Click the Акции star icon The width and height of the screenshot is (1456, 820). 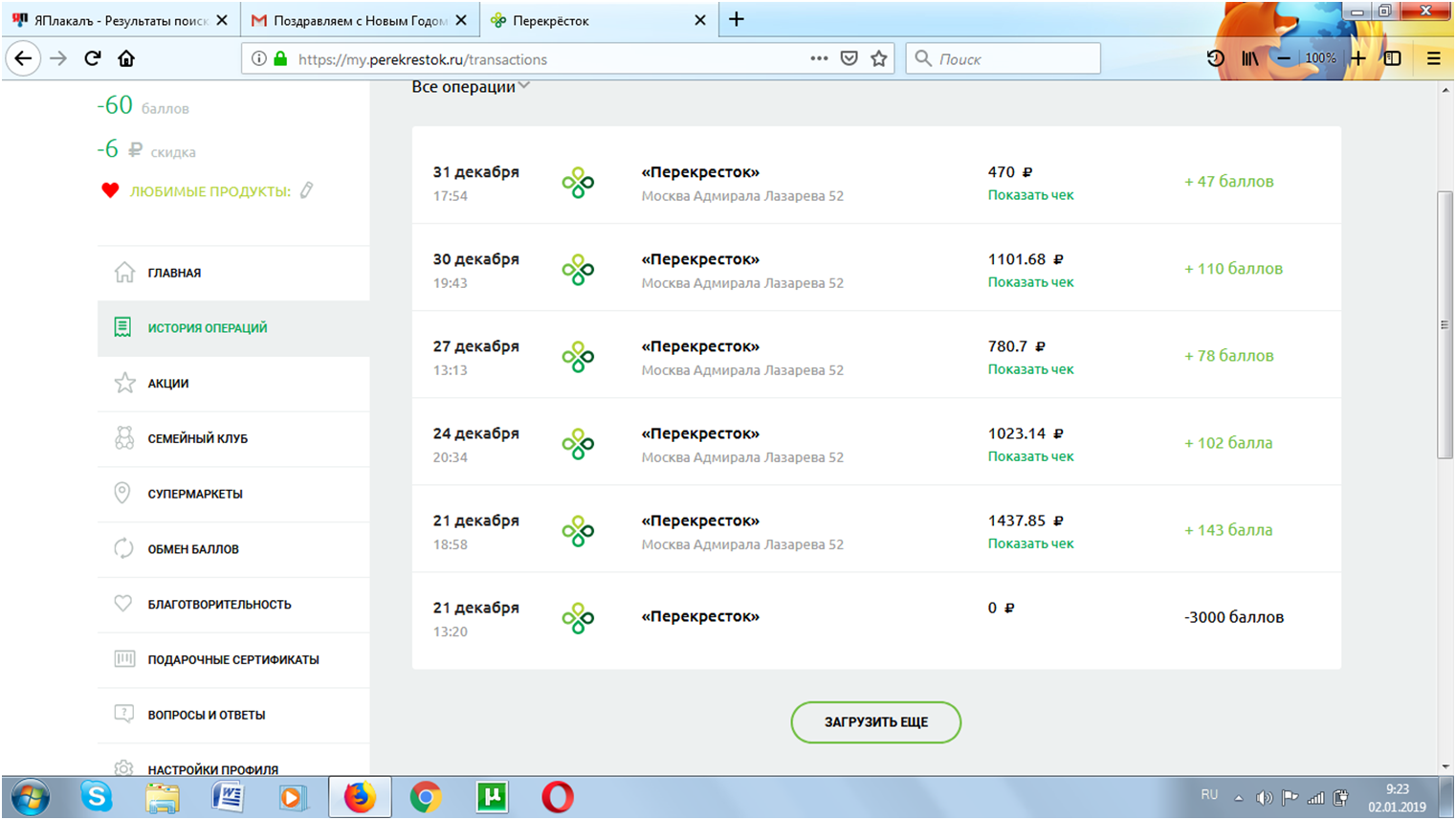tap(124, 383)
